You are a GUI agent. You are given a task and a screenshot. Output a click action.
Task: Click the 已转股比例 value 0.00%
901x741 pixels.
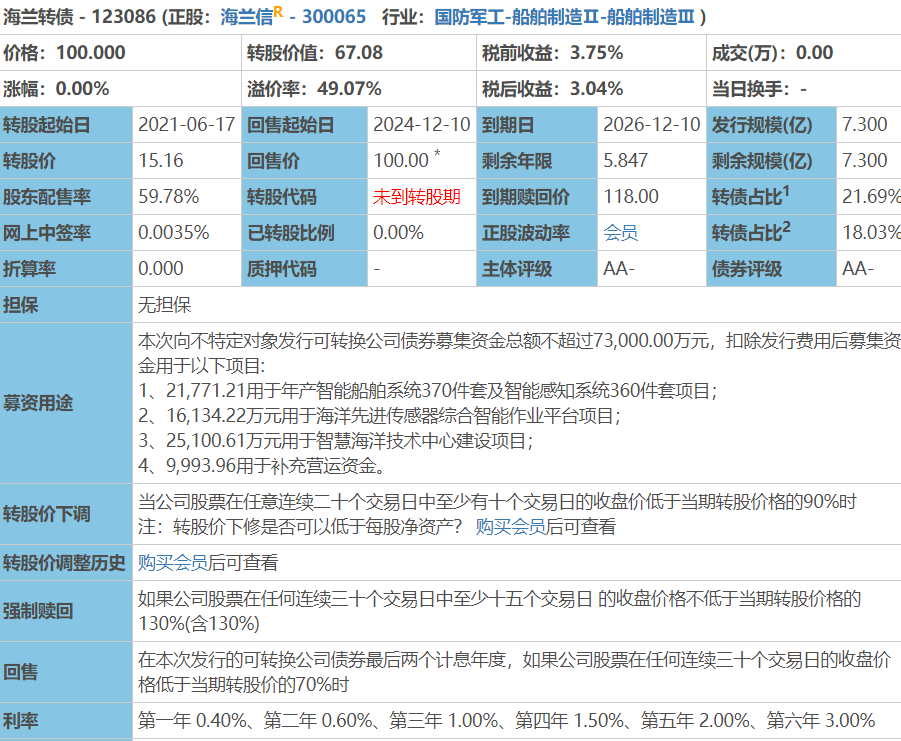[398, 233]
